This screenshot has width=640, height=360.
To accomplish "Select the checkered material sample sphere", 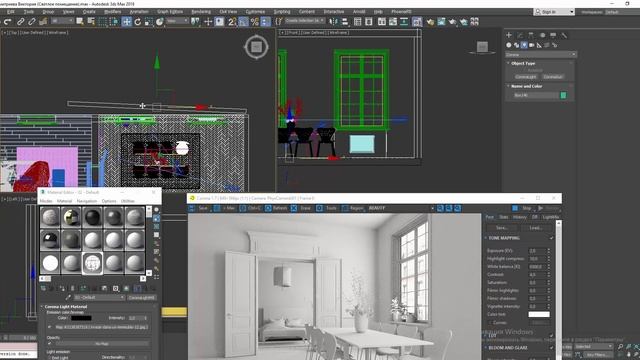I will coord(92,263).
